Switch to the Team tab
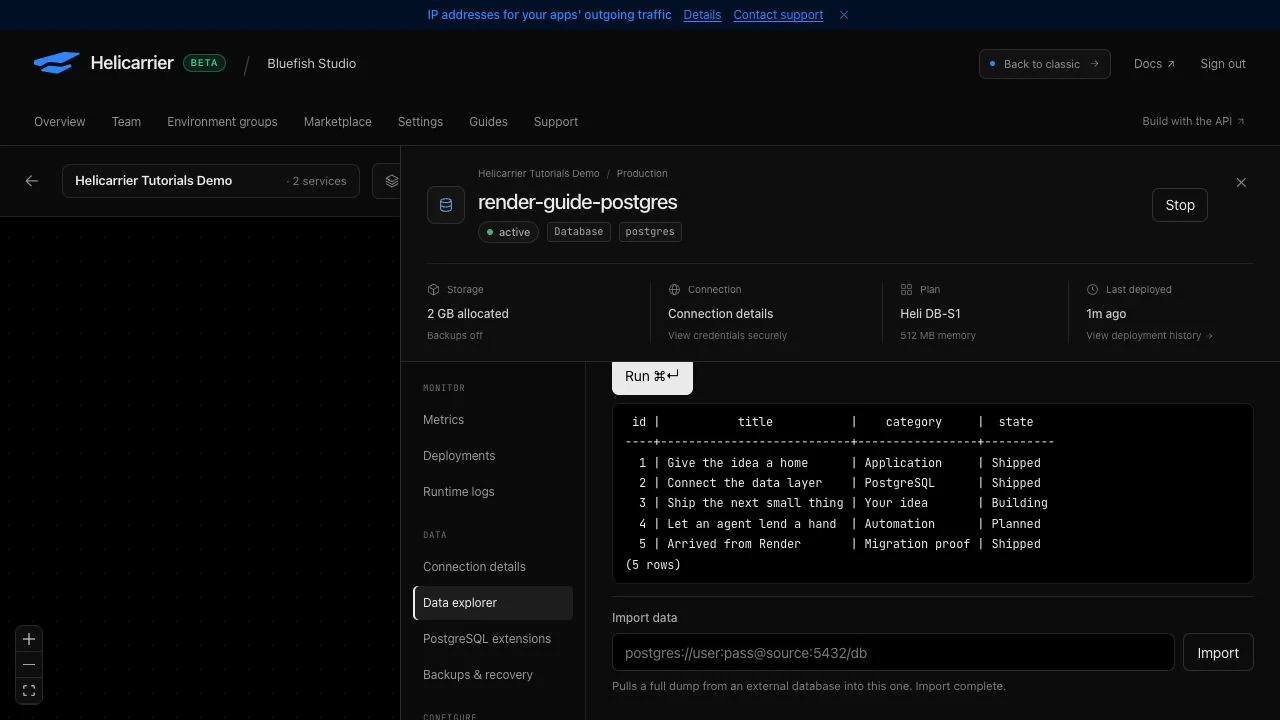The width and height of the screenshot is (1280, 720). 126,122
